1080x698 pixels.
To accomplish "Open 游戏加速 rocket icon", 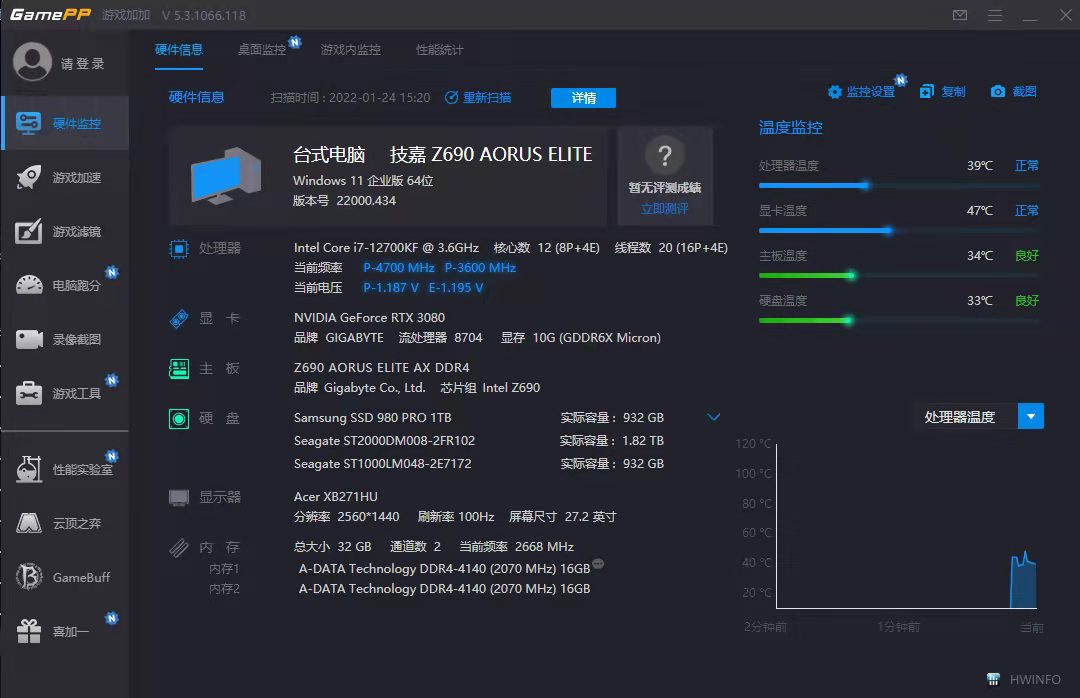I will click(29, 178).
